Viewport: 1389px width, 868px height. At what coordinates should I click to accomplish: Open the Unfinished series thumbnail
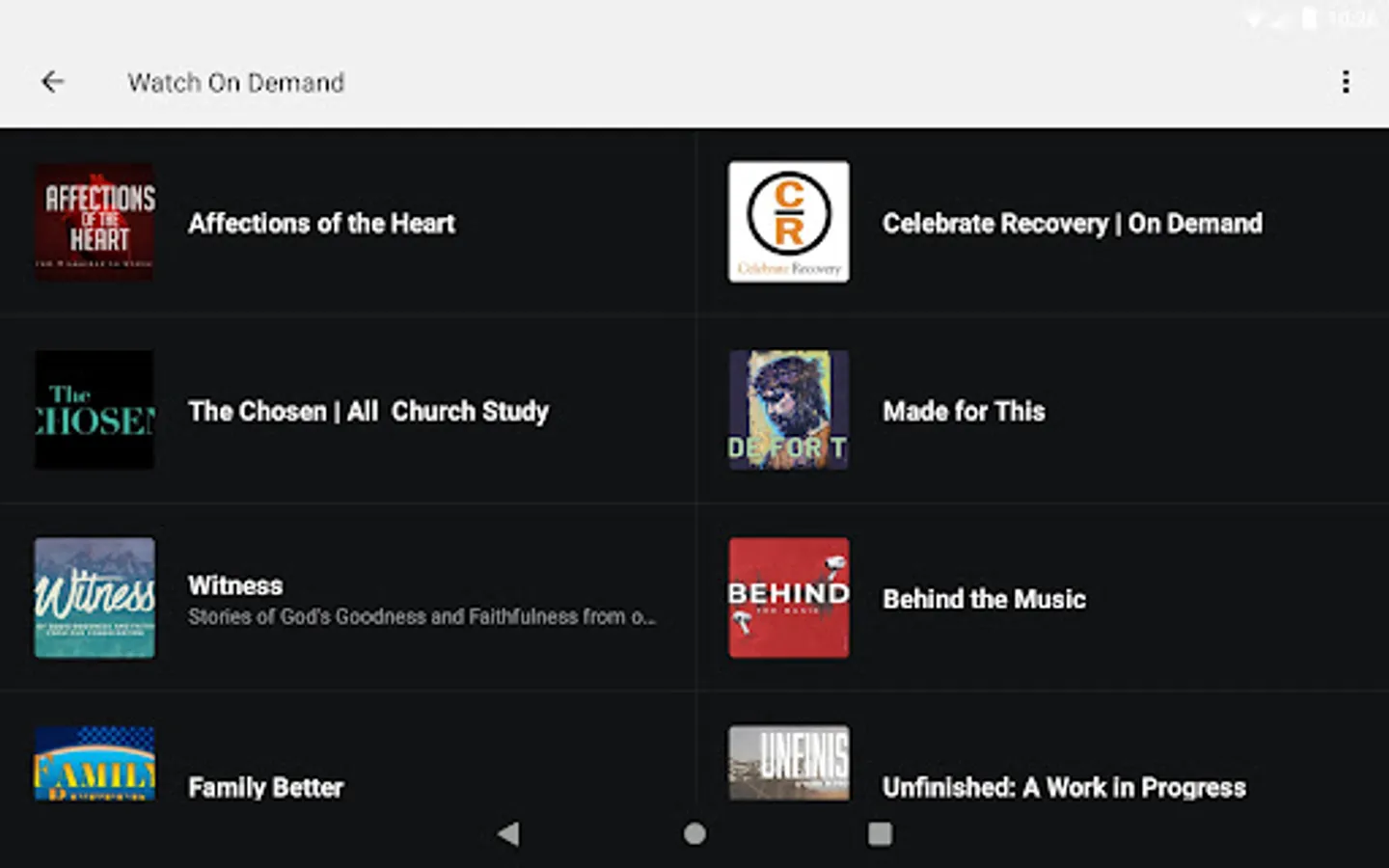[x=789, y=763]
